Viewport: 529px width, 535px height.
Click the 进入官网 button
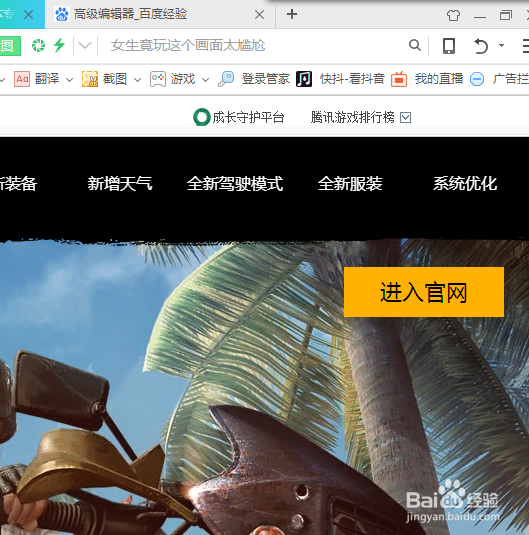coord(424,292)
